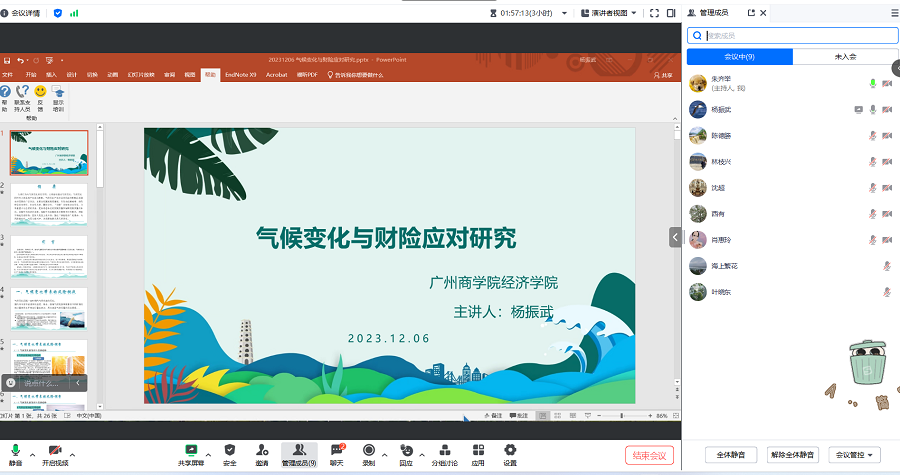Open the 会议管控 dropdown

857,455
